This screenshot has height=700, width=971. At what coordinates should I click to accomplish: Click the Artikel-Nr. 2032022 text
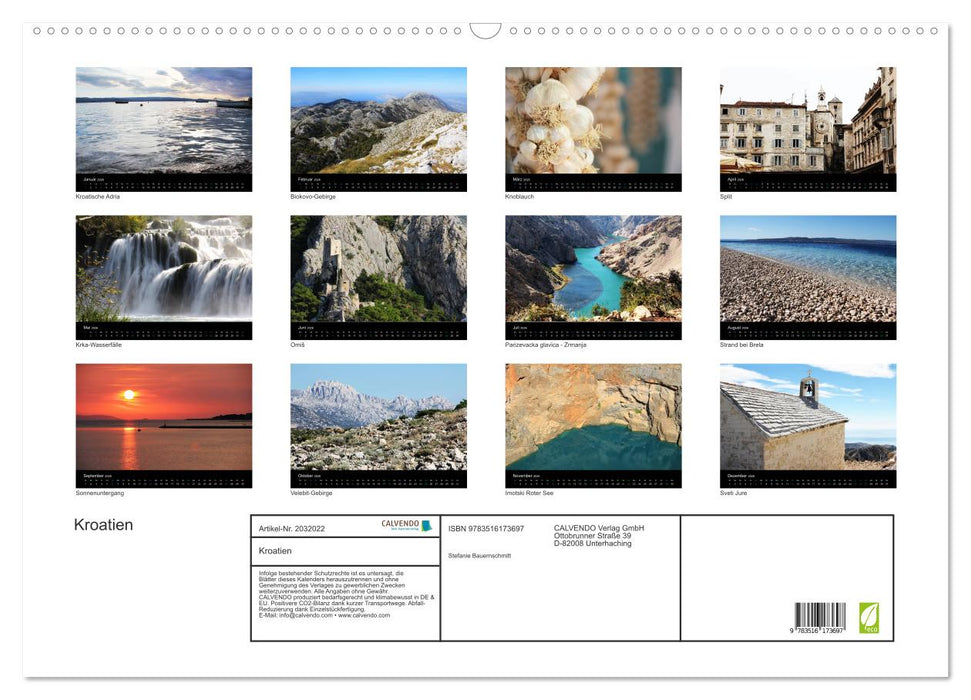[x=294, y=527]
